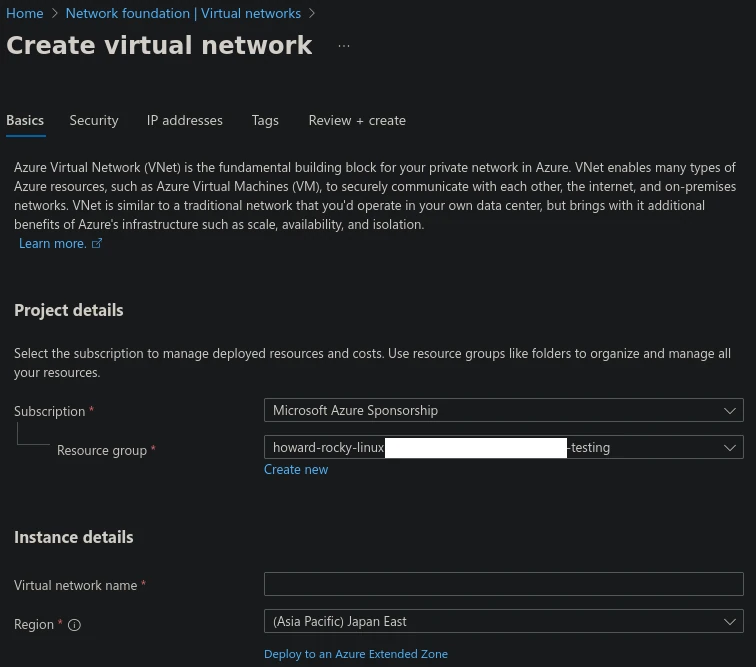Image resolution: width=756 pixels, height=667 pixels.
Task: Follow the Learn more link
Action: [53, 244]
